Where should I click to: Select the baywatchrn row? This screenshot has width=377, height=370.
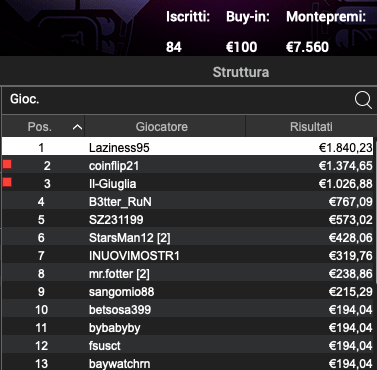tap(188, 363)
